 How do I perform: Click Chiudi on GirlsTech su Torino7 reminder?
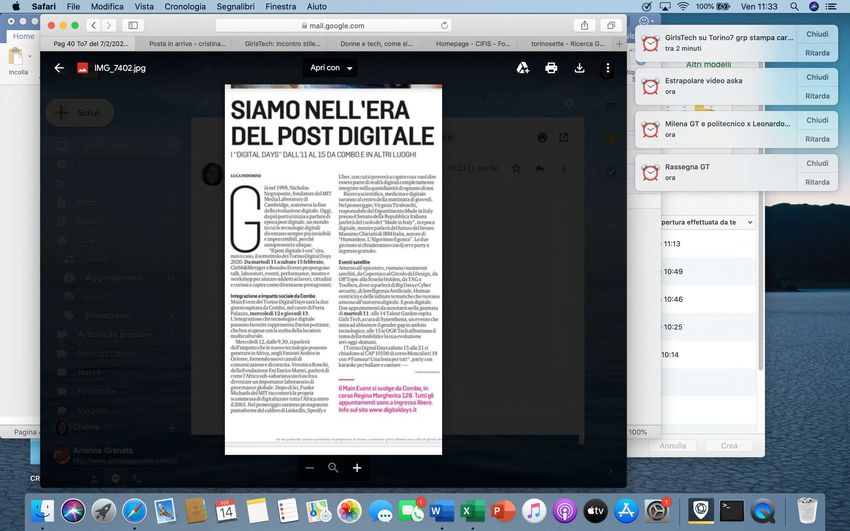pos(817,33)
